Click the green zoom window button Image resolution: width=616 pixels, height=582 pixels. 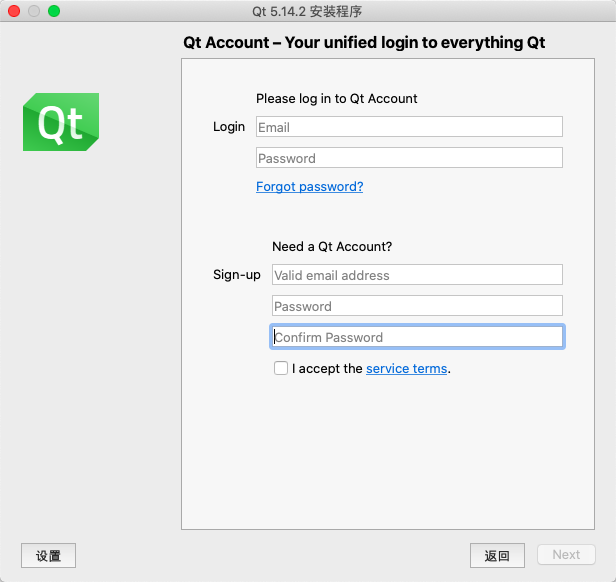pos(54,11)
